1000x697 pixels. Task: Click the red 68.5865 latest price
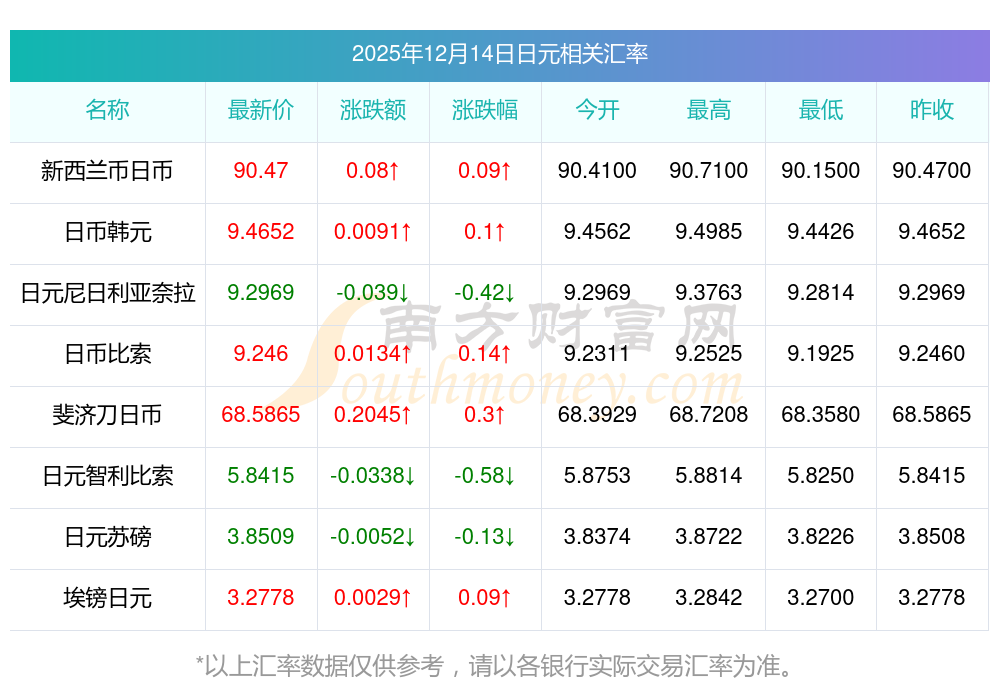pos(261,414)
